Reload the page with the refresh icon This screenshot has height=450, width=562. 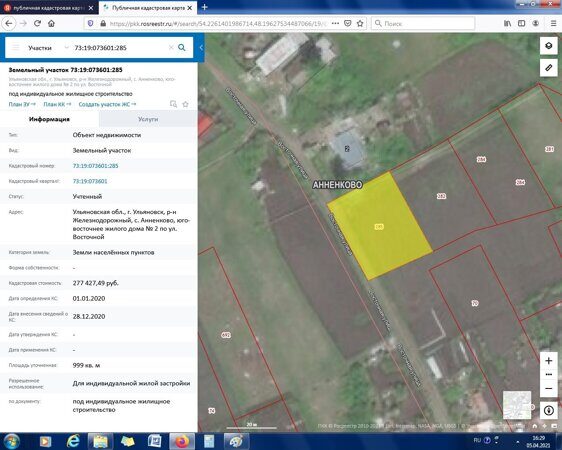coord(37,23)
